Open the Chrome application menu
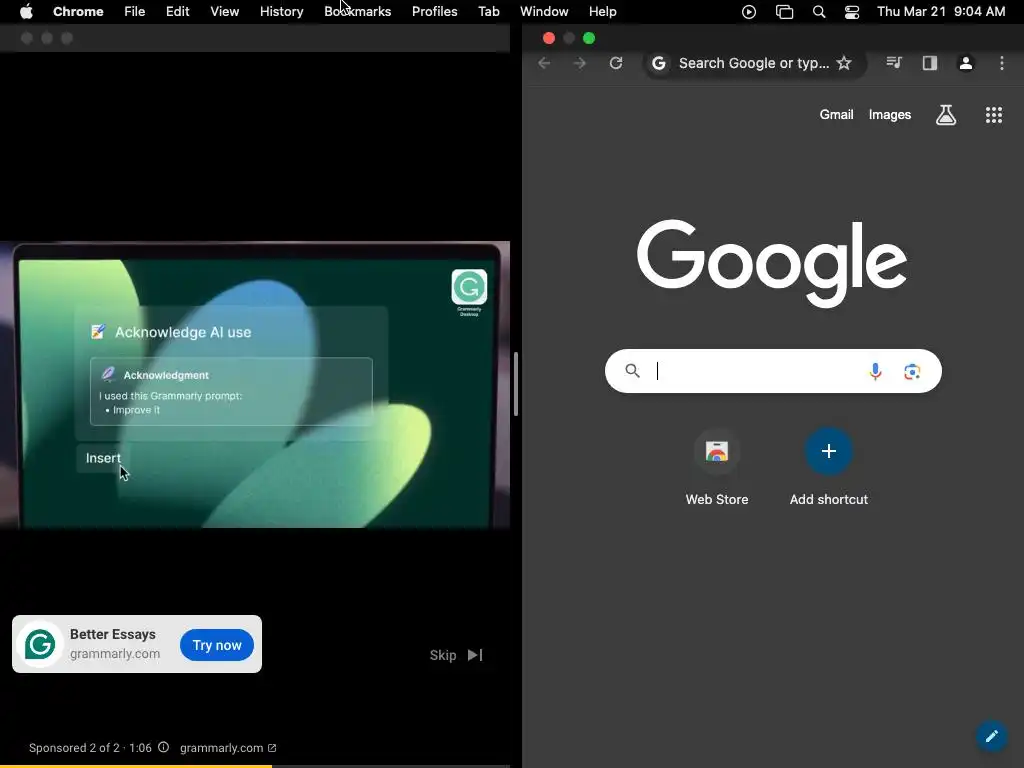 [78, 11]
